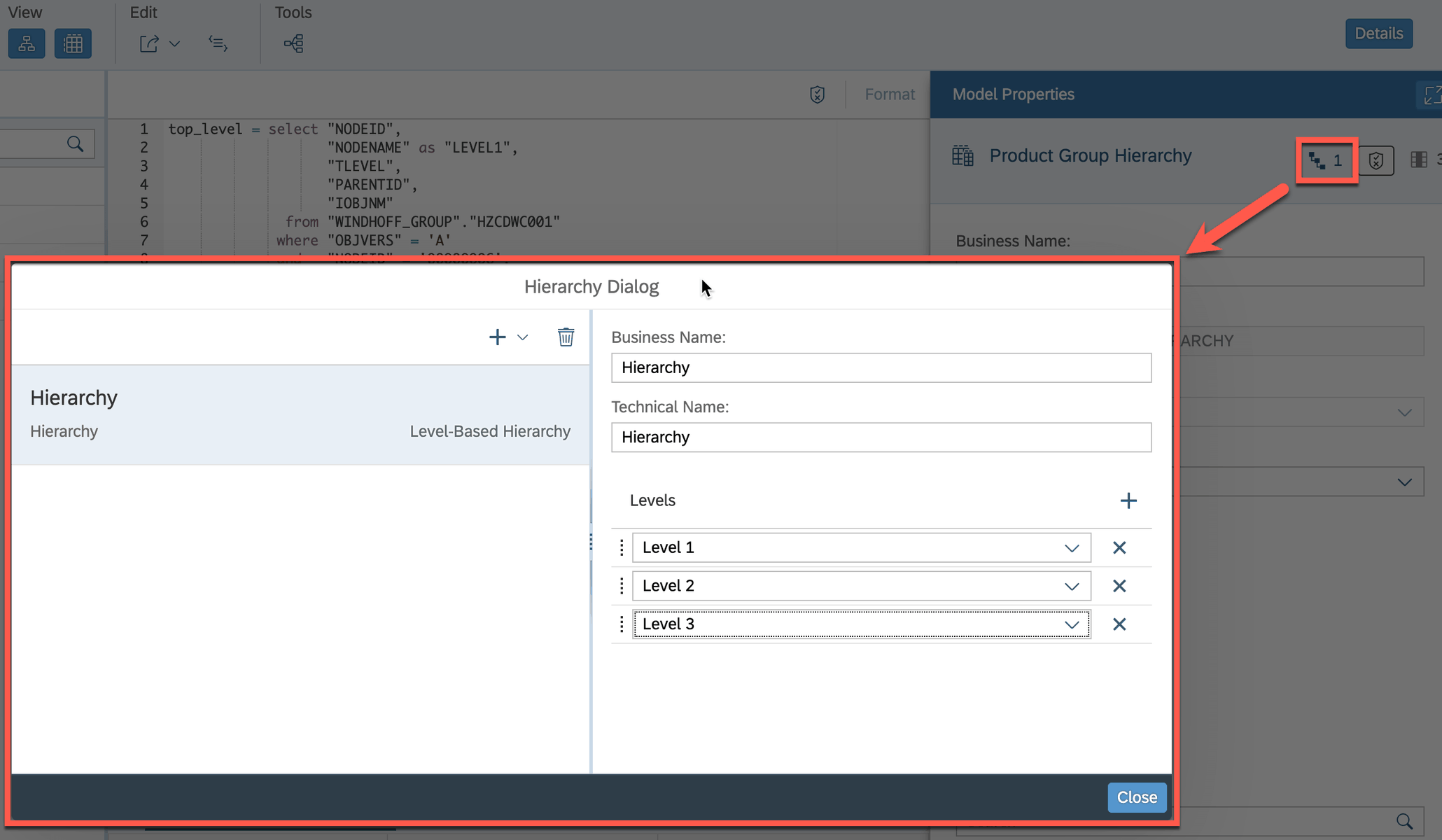Click the format code icon under Edit
This screenshot has height=840, width=1442.
coord(218,44)
